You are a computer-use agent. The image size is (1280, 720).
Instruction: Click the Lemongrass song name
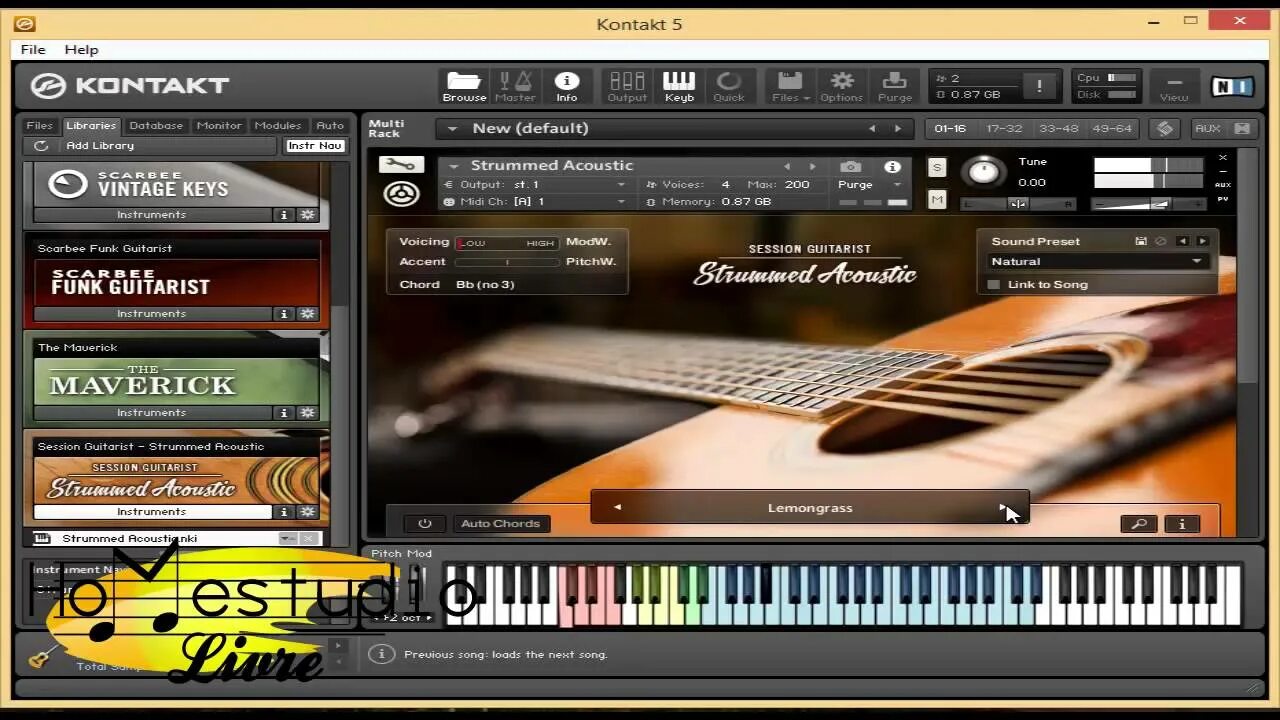(x=810, y=508)
